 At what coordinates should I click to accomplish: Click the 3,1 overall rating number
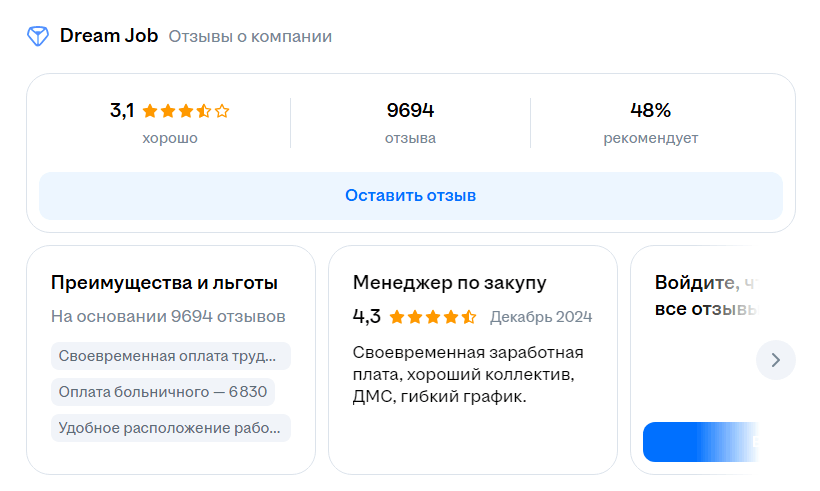point(122,111)
